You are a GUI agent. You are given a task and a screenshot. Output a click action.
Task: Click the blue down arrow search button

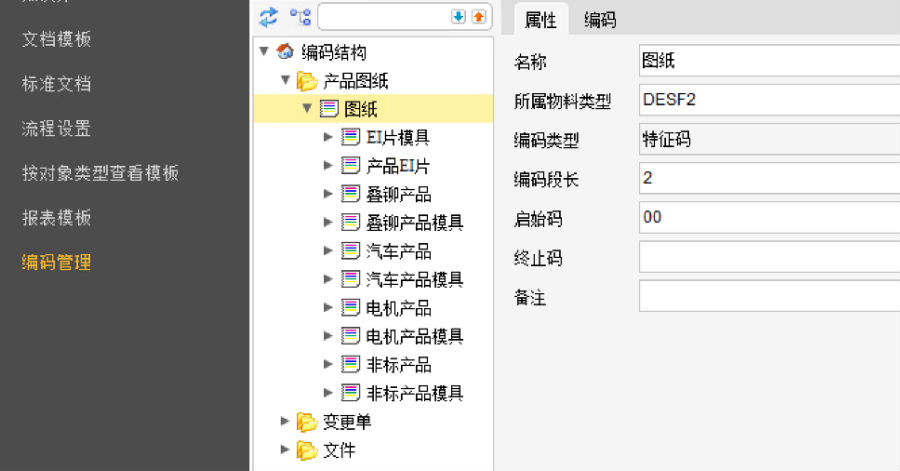click(x=458, y=17)
